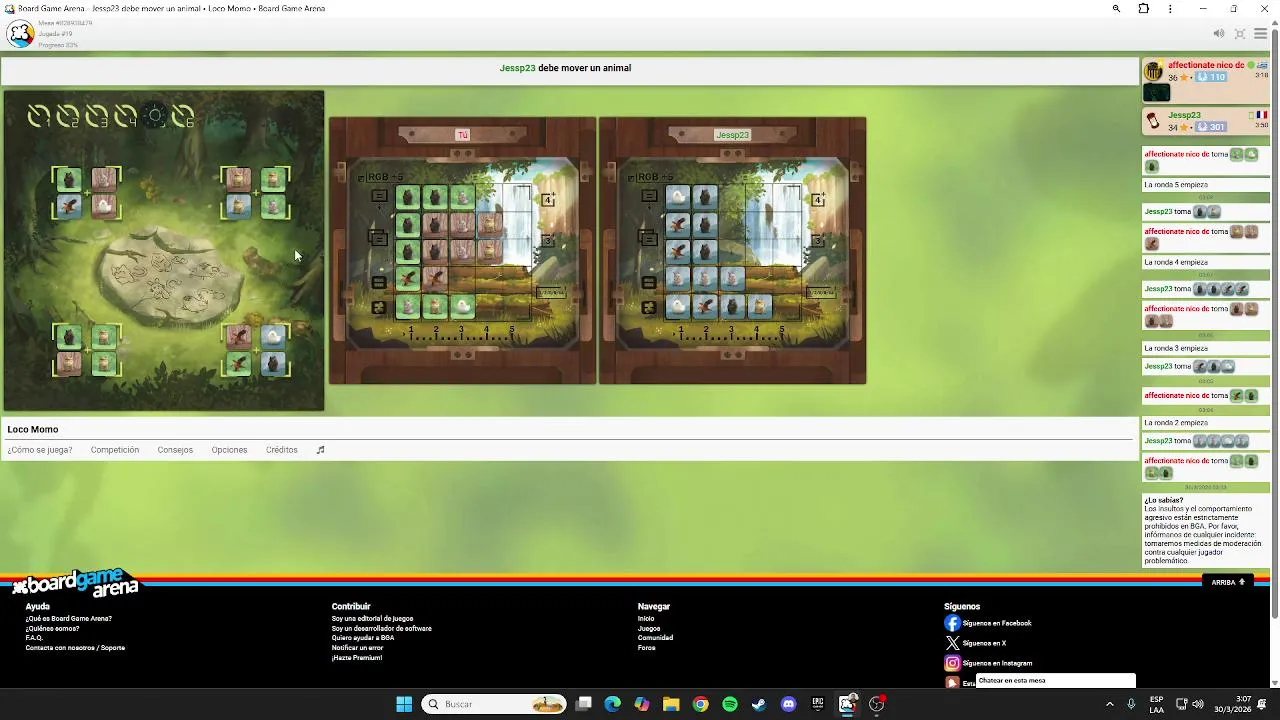Screen dimensions: 1280x720
Task: Open browser extensions puzzle icon
Action: (1144, 9)
